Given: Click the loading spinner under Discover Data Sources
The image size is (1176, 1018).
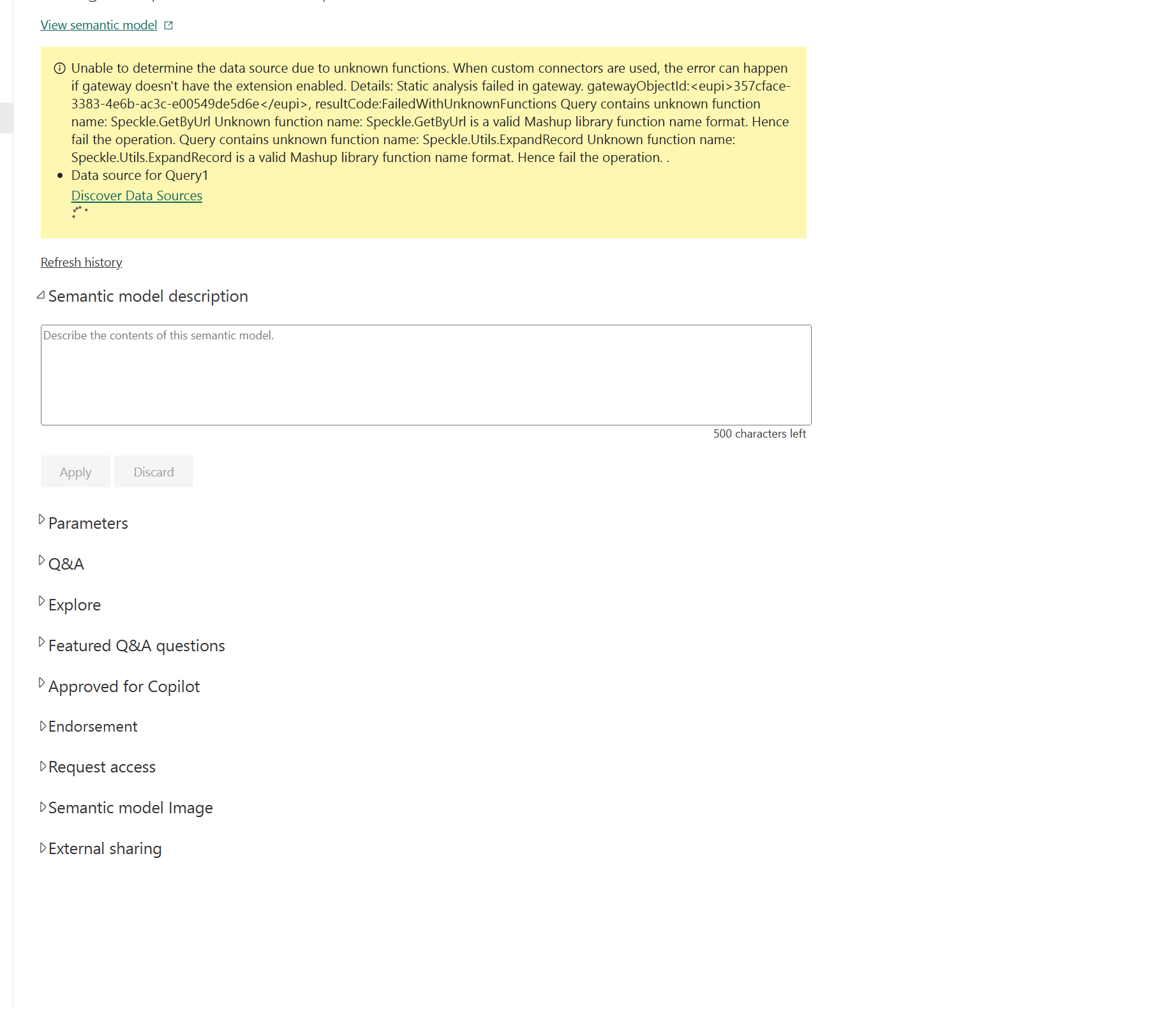Looking at the screenshot, I should [79, 212].
